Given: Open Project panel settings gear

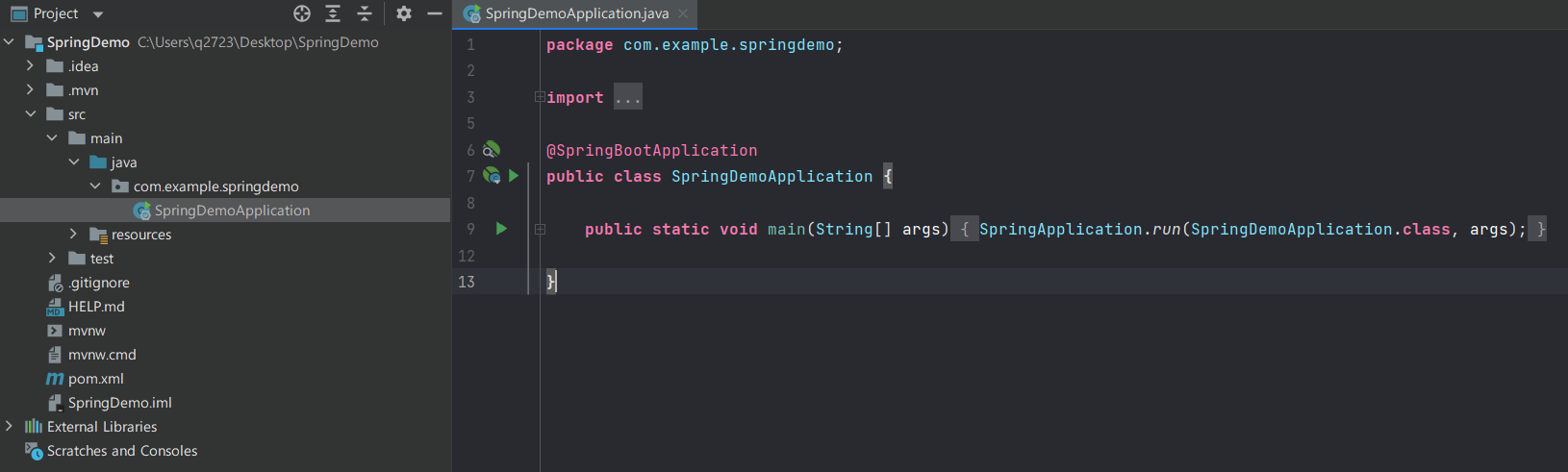Looking at the screenshot, I should (404, 13).
